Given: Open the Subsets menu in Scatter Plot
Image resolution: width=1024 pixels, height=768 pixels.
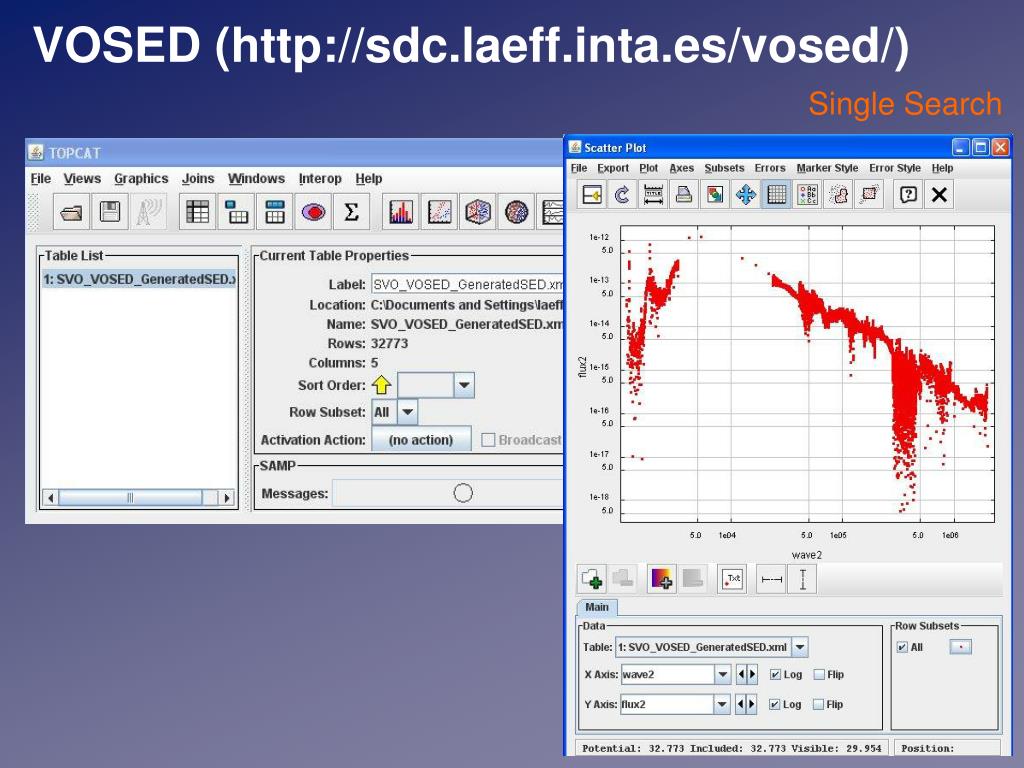Looking at the screenshot, I should [724, 168].
